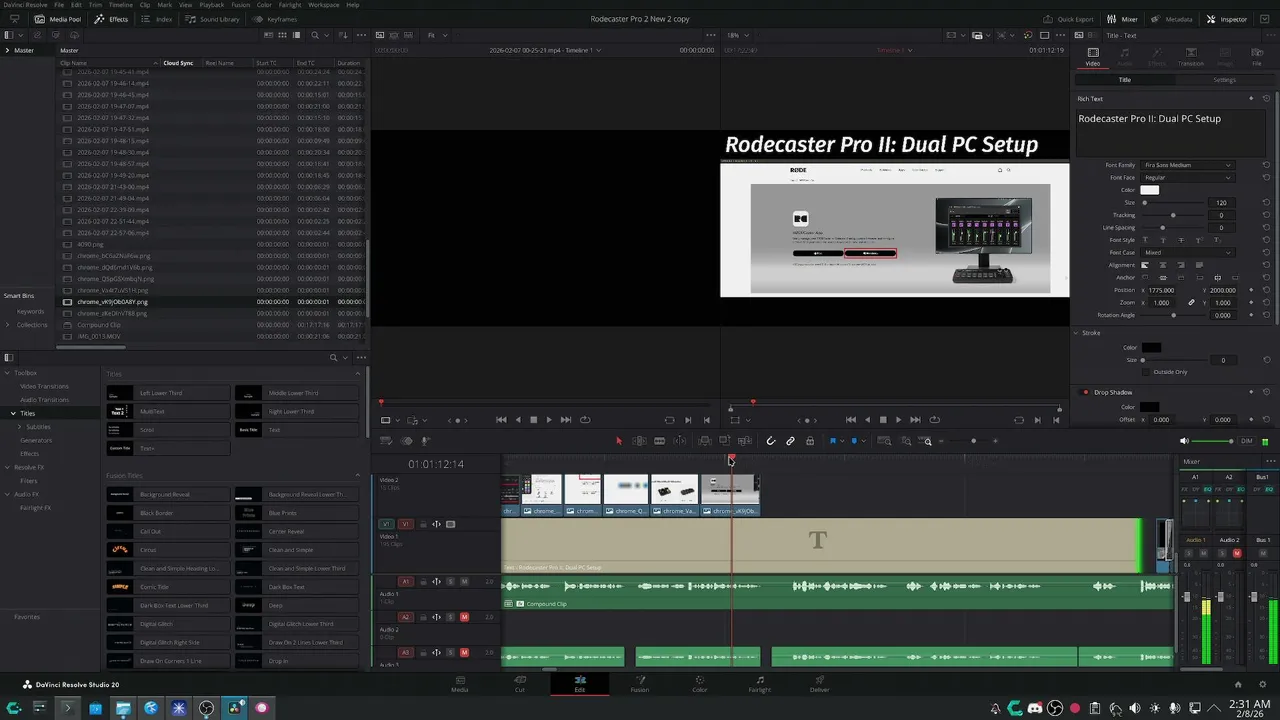1280x720 pixels.
Task: Unmute Audio 2 in Mixer
Action: pos(1237,553)
